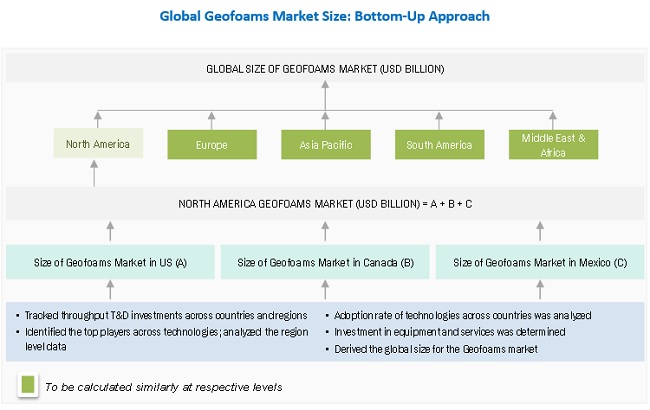
Task: Click the North America Geofoams Market formula bar
Action: [325, 204]
